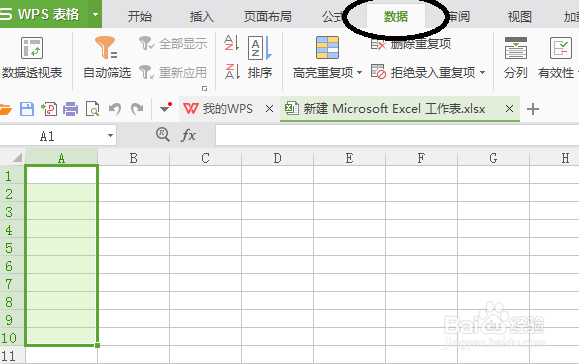The image size is (579, 364).
Task: Click the Print icon
Action: click(x=71, y=109)
